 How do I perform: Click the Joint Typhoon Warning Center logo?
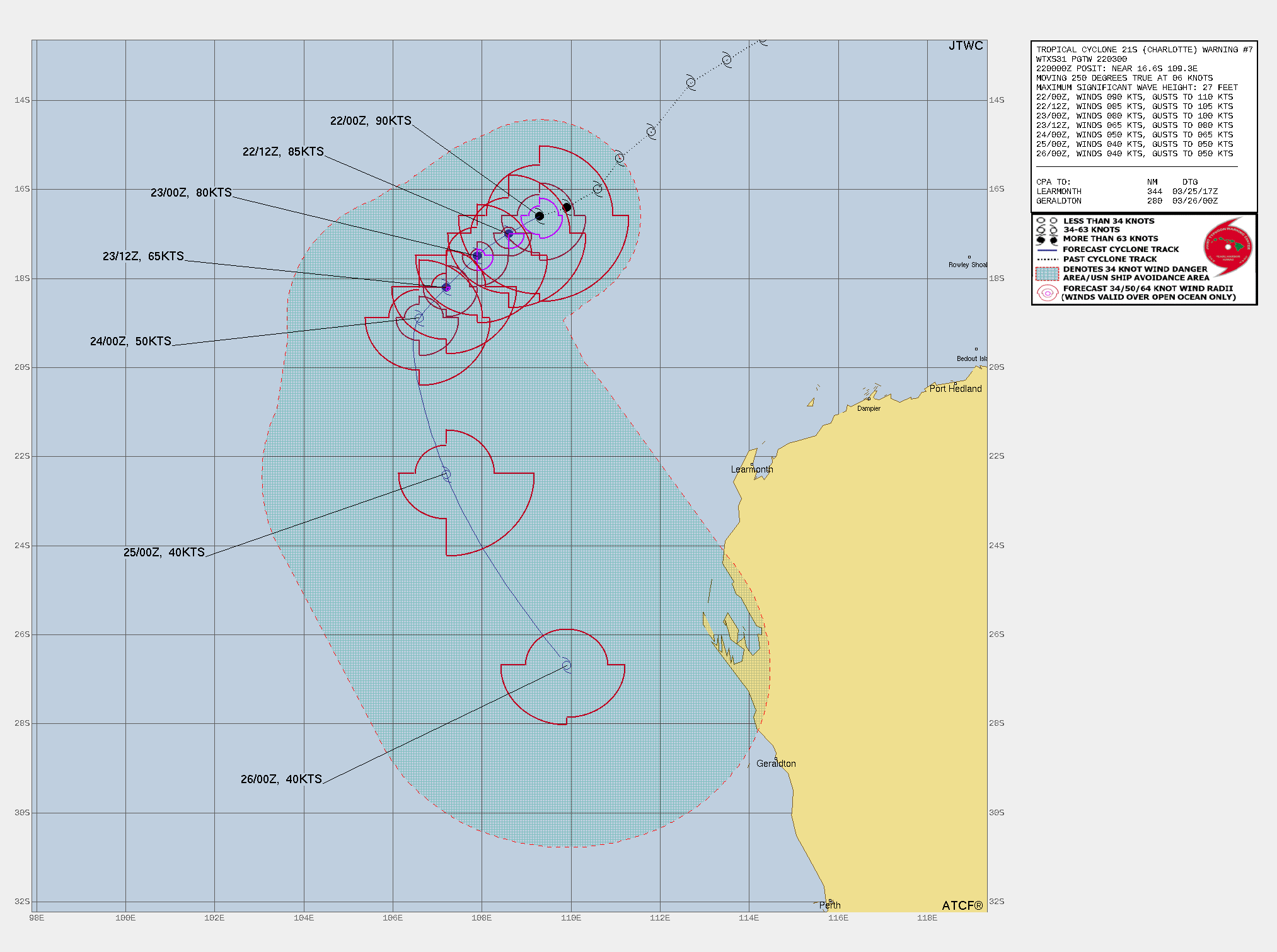click(x=1227, y=247)
